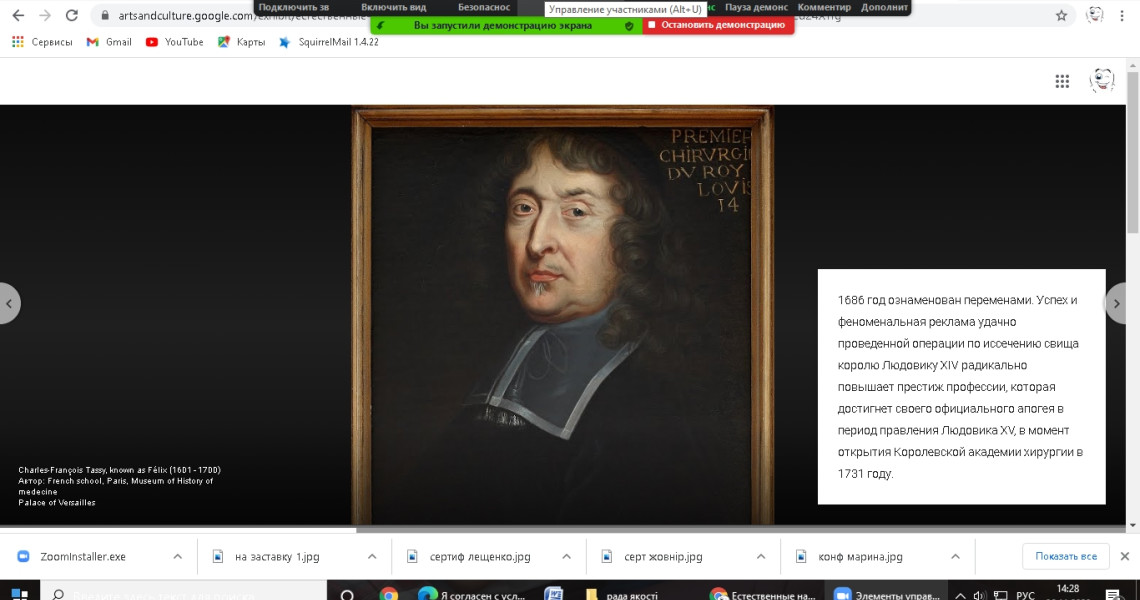Open the Zoom 'Комментир' annotation tool
Screen dimensions: 1140x600
pos(824,7)
